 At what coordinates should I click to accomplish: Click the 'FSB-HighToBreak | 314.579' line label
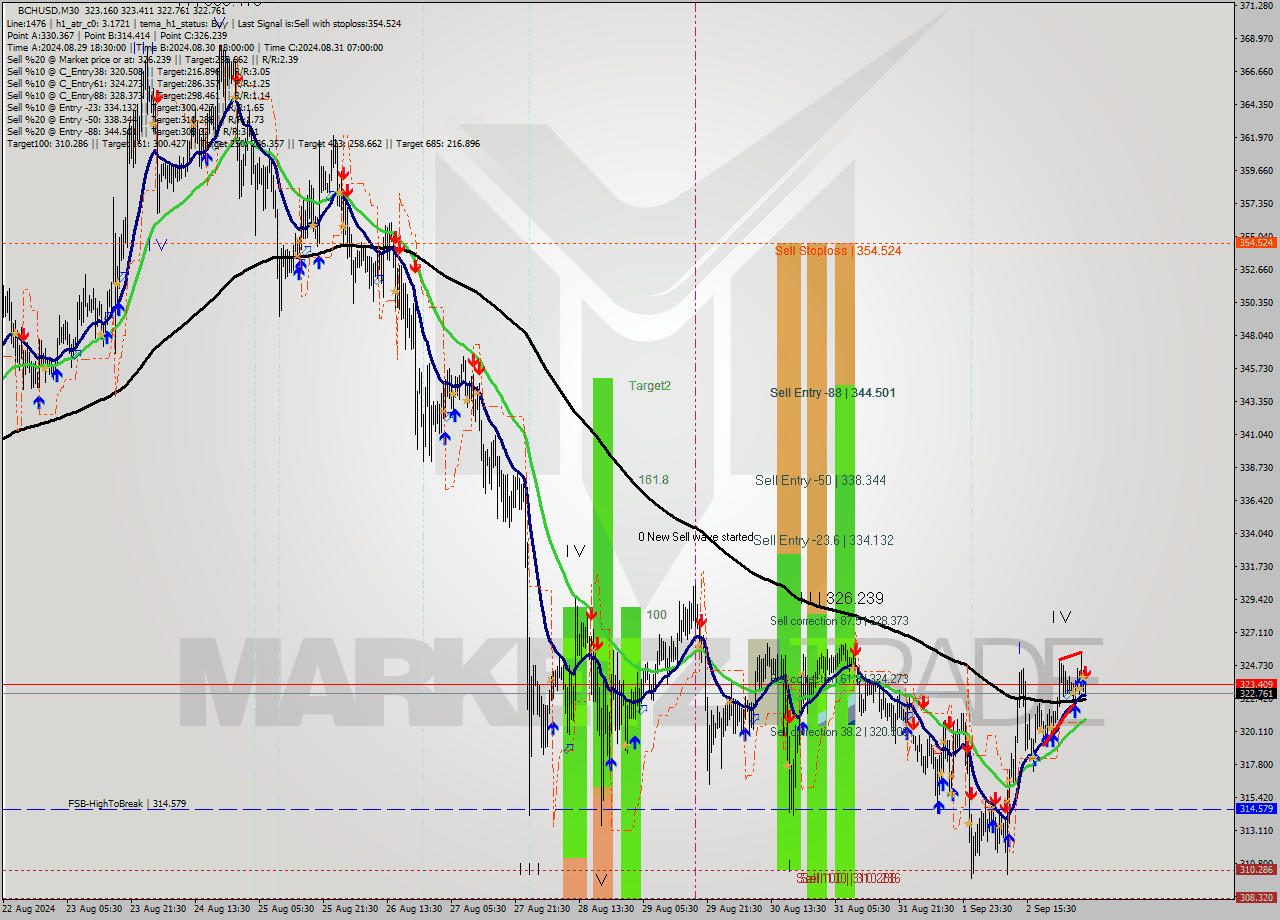click(x=127, y=804)
